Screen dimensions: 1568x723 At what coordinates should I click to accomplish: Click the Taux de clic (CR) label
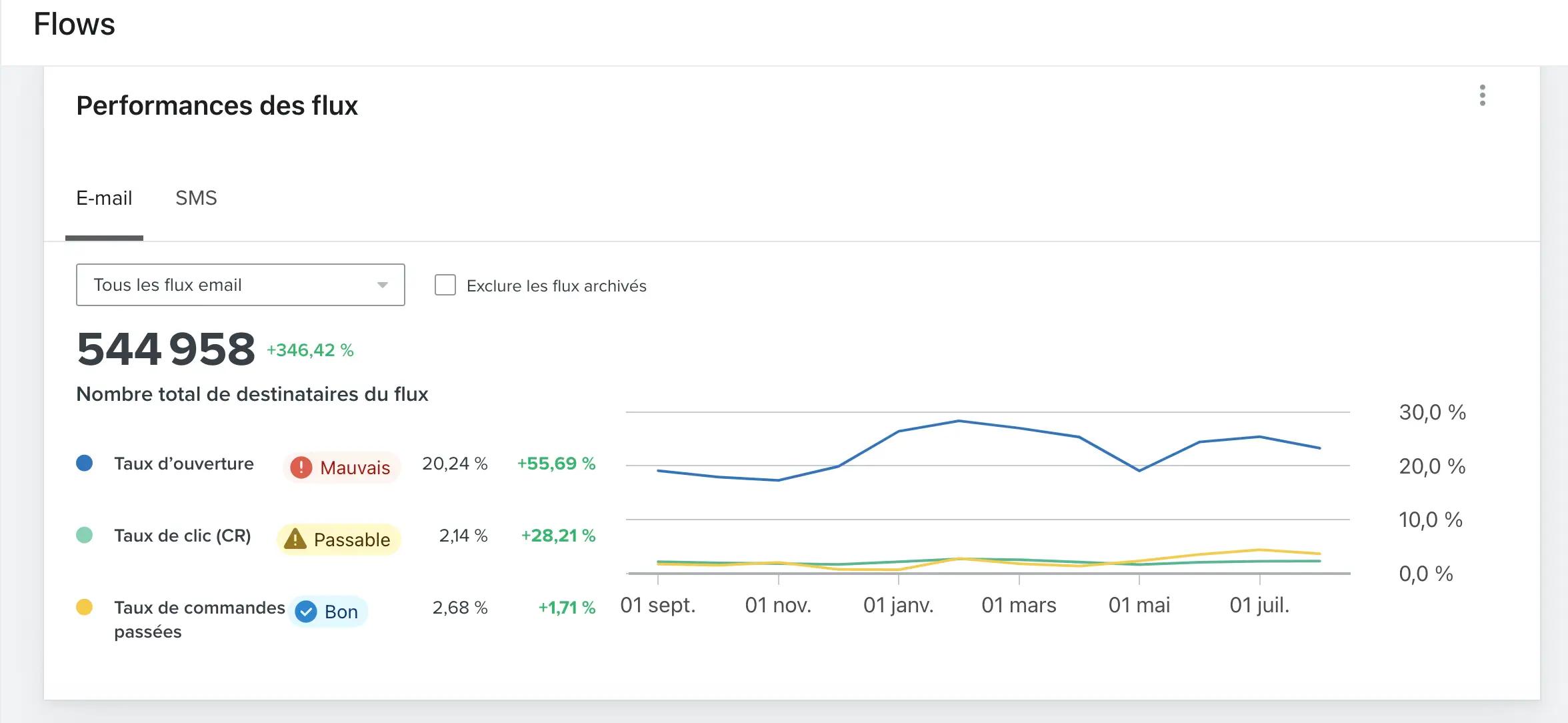pyautogui.click(x=183, y=536)
